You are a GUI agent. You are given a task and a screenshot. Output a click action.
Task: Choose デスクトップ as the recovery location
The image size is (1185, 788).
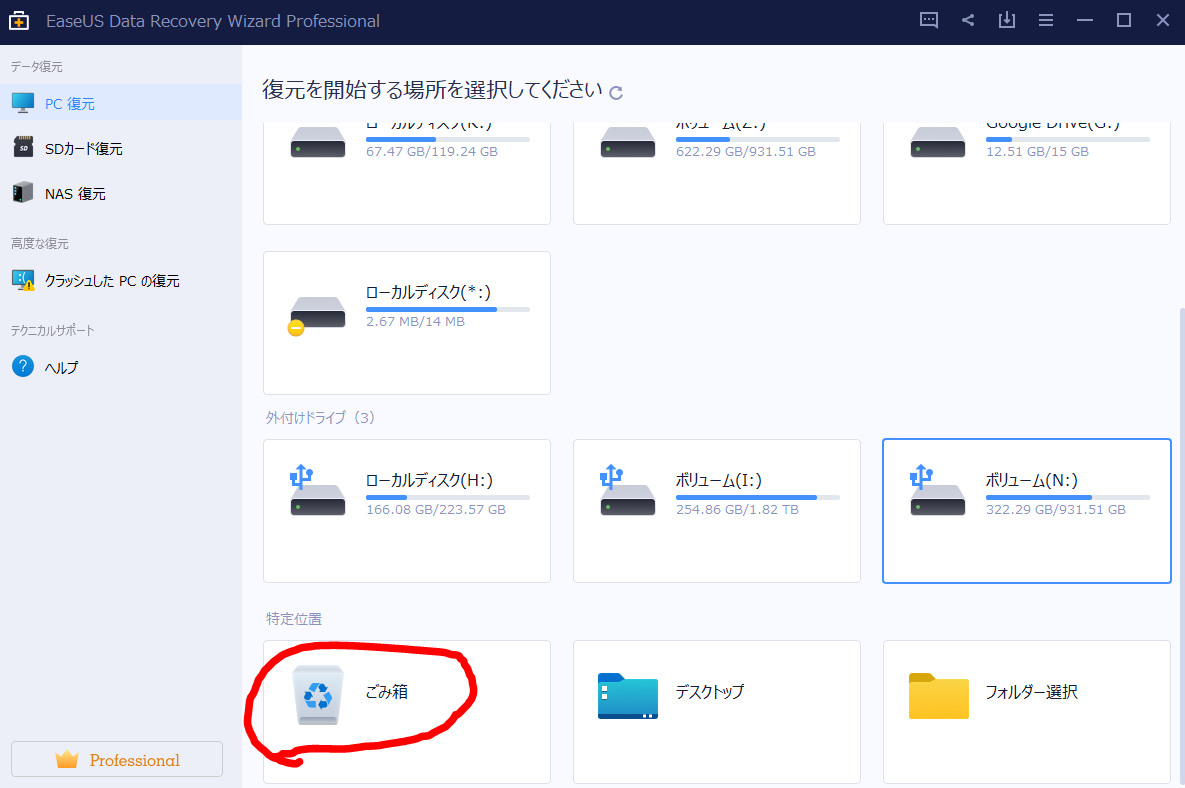coord(716,712)
